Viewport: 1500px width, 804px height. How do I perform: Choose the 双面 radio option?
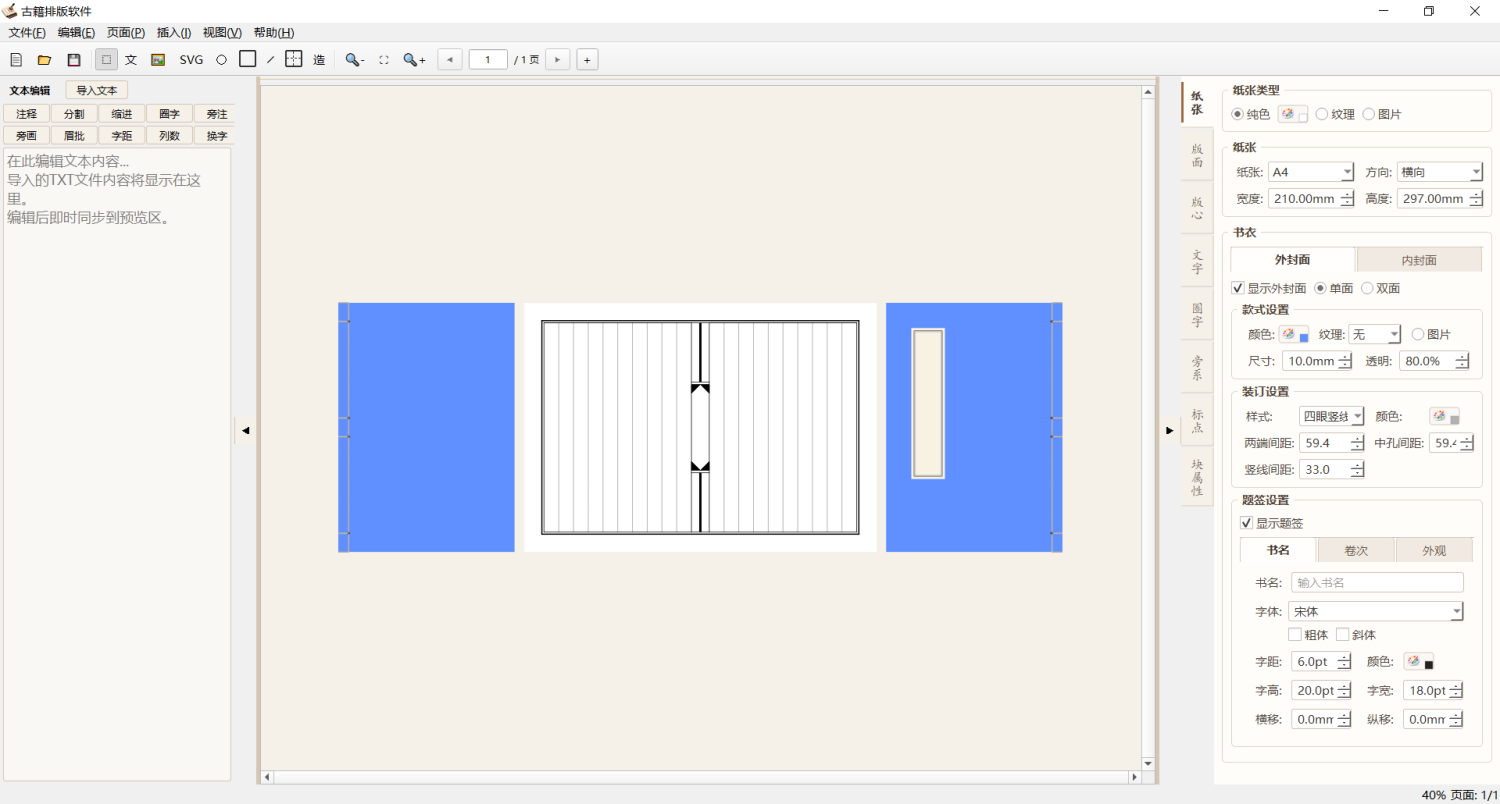tap(1368, 288)
